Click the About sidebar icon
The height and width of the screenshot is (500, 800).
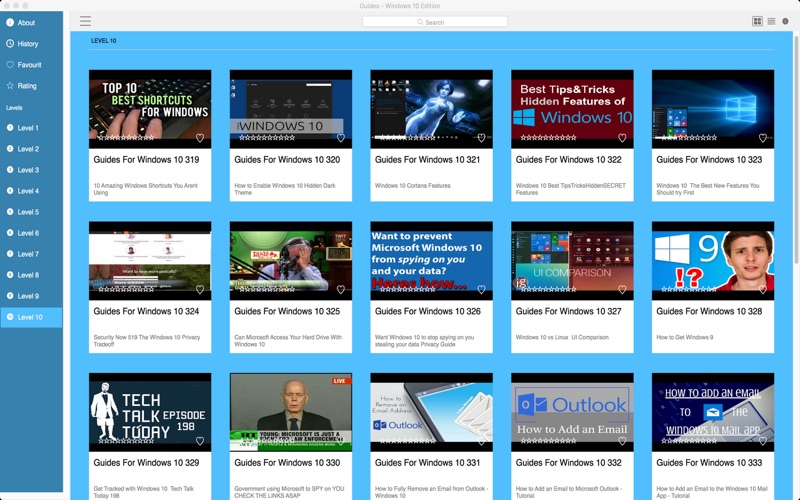click(10, 22)
